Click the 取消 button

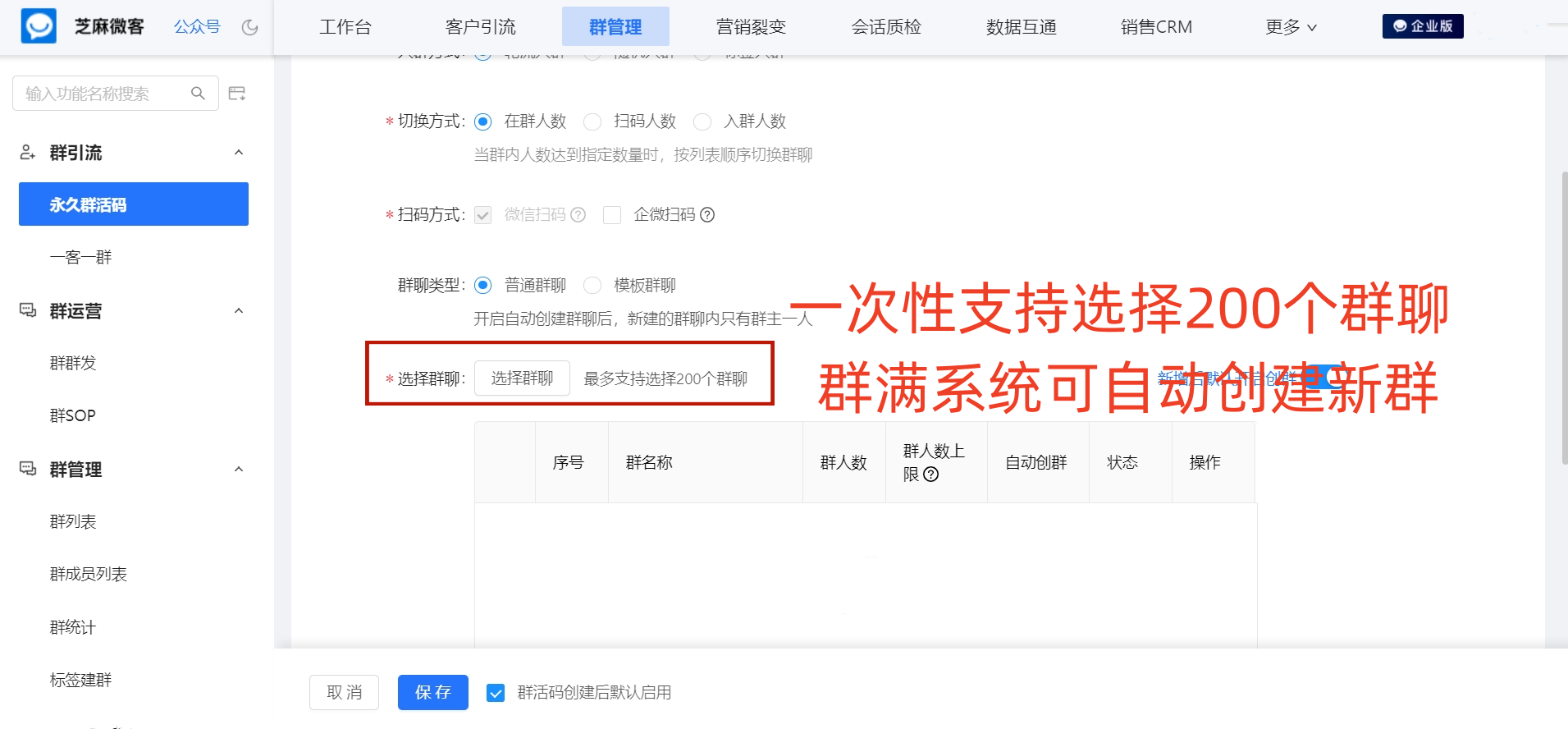(344, 692)
